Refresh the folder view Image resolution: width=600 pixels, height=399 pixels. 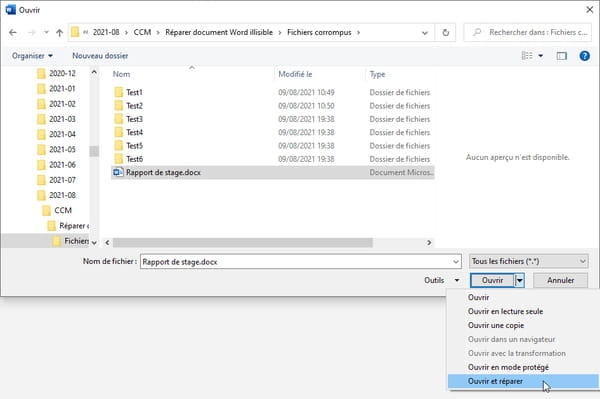point(445,33)
